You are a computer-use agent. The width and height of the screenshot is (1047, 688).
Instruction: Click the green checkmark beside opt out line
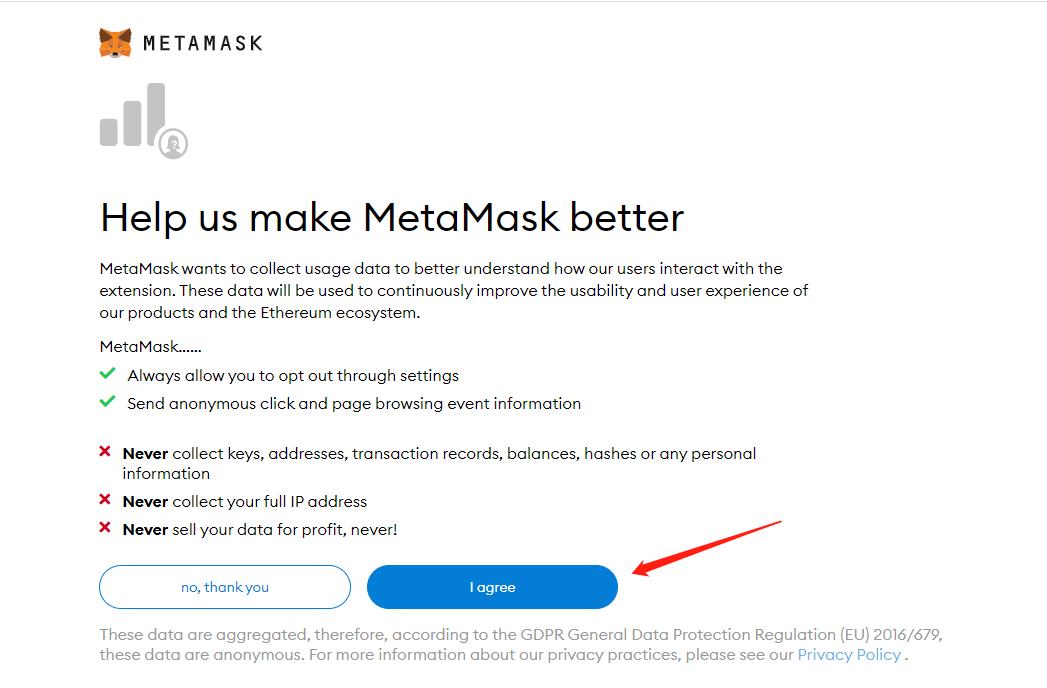click(107, 375)
